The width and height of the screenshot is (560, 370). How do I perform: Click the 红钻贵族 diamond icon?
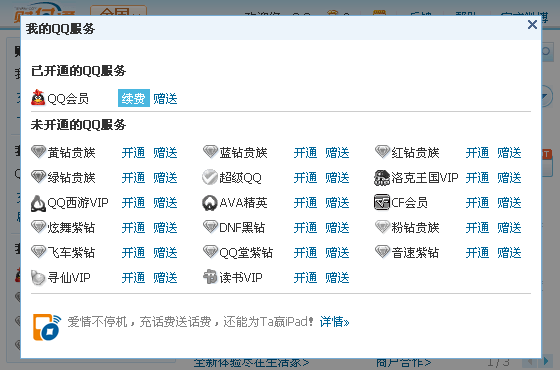coord(382,152)
